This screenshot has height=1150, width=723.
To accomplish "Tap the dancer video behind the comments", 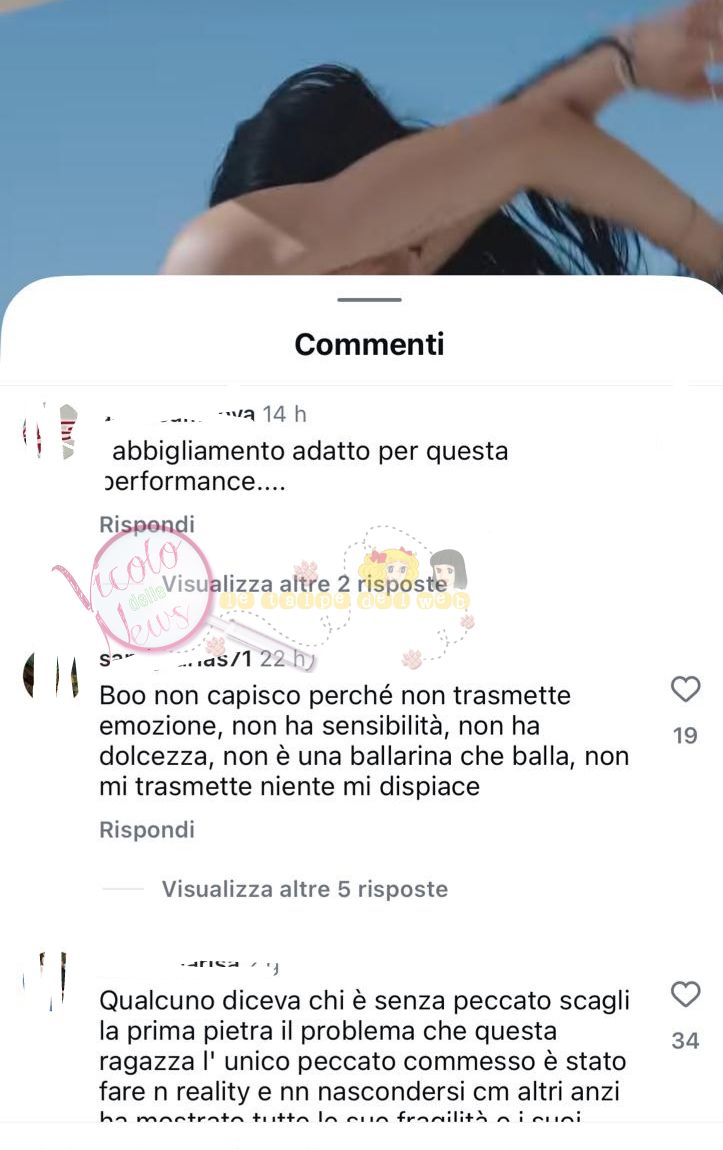I will click(362, 137).
